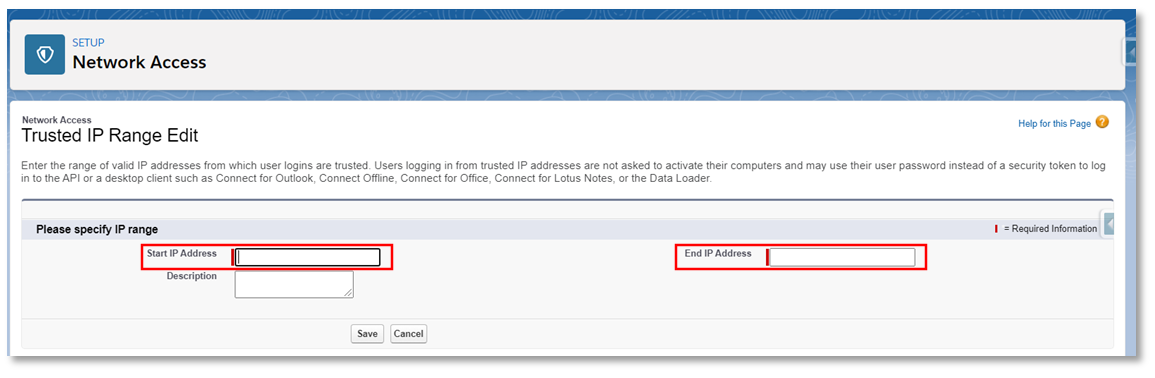The image size is (1155, 378).
Task: Click into the Start IP Address field
Action: 309,257
